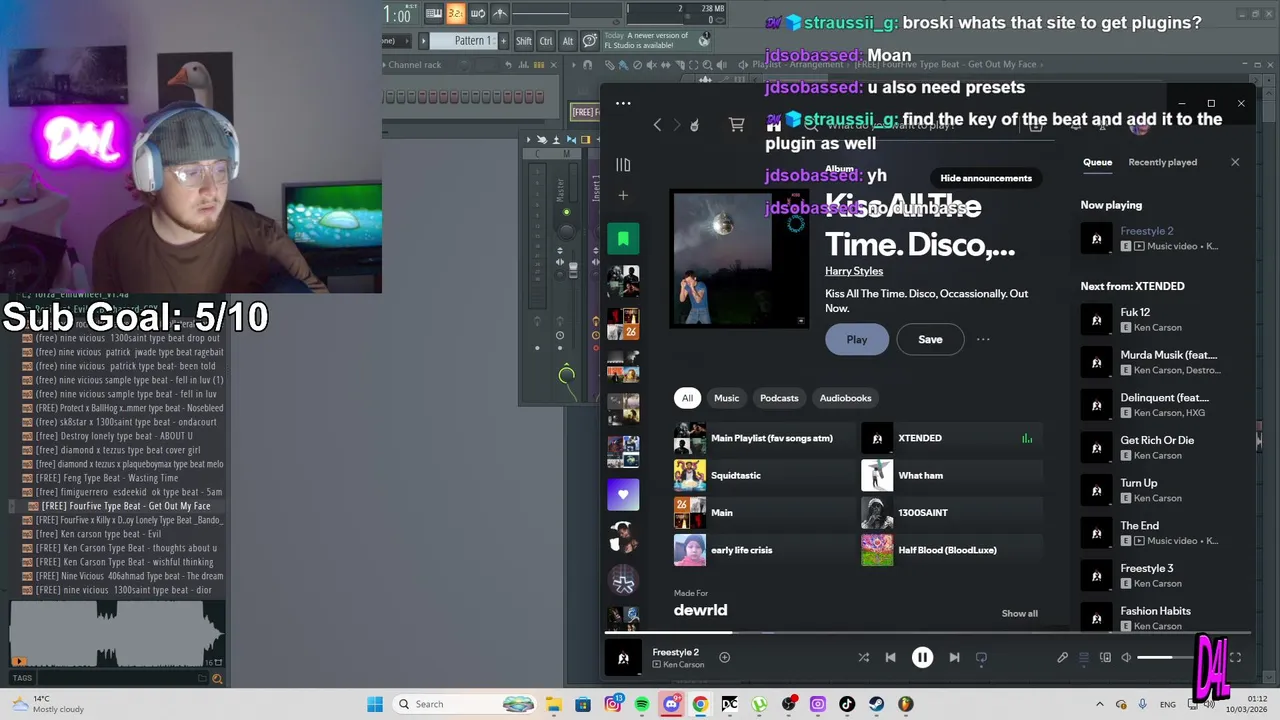Click the Play button for Harry Styles album
The width and height of the screenshot is (1280, 720).
(x=857, y=339)
